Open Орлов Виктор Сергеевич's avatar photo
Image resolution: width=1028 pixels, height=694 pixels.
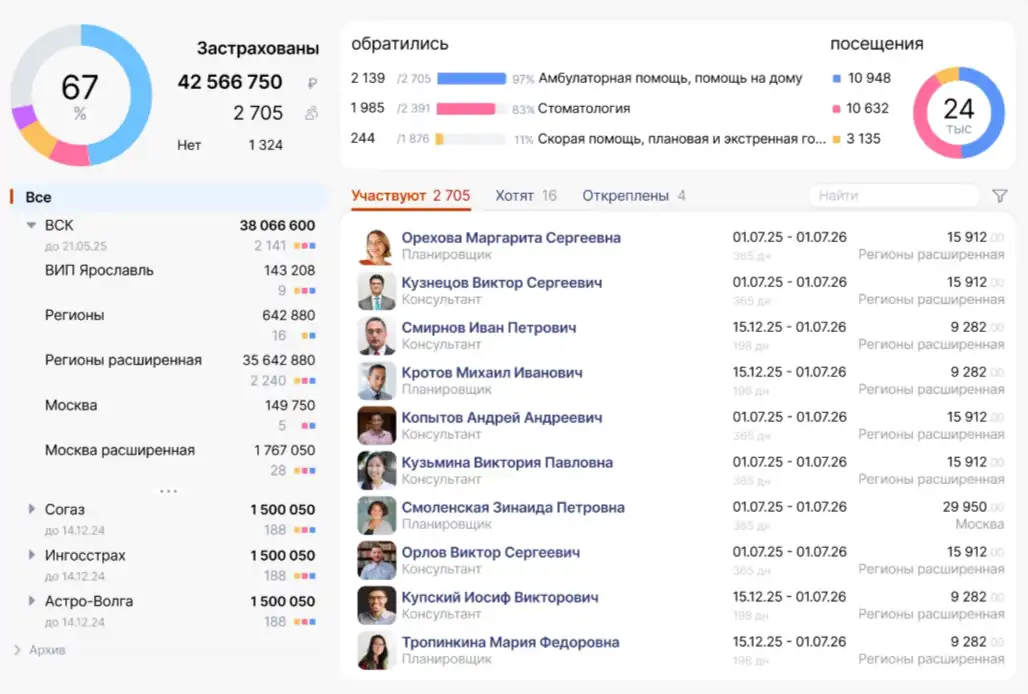tap(376, 560)
